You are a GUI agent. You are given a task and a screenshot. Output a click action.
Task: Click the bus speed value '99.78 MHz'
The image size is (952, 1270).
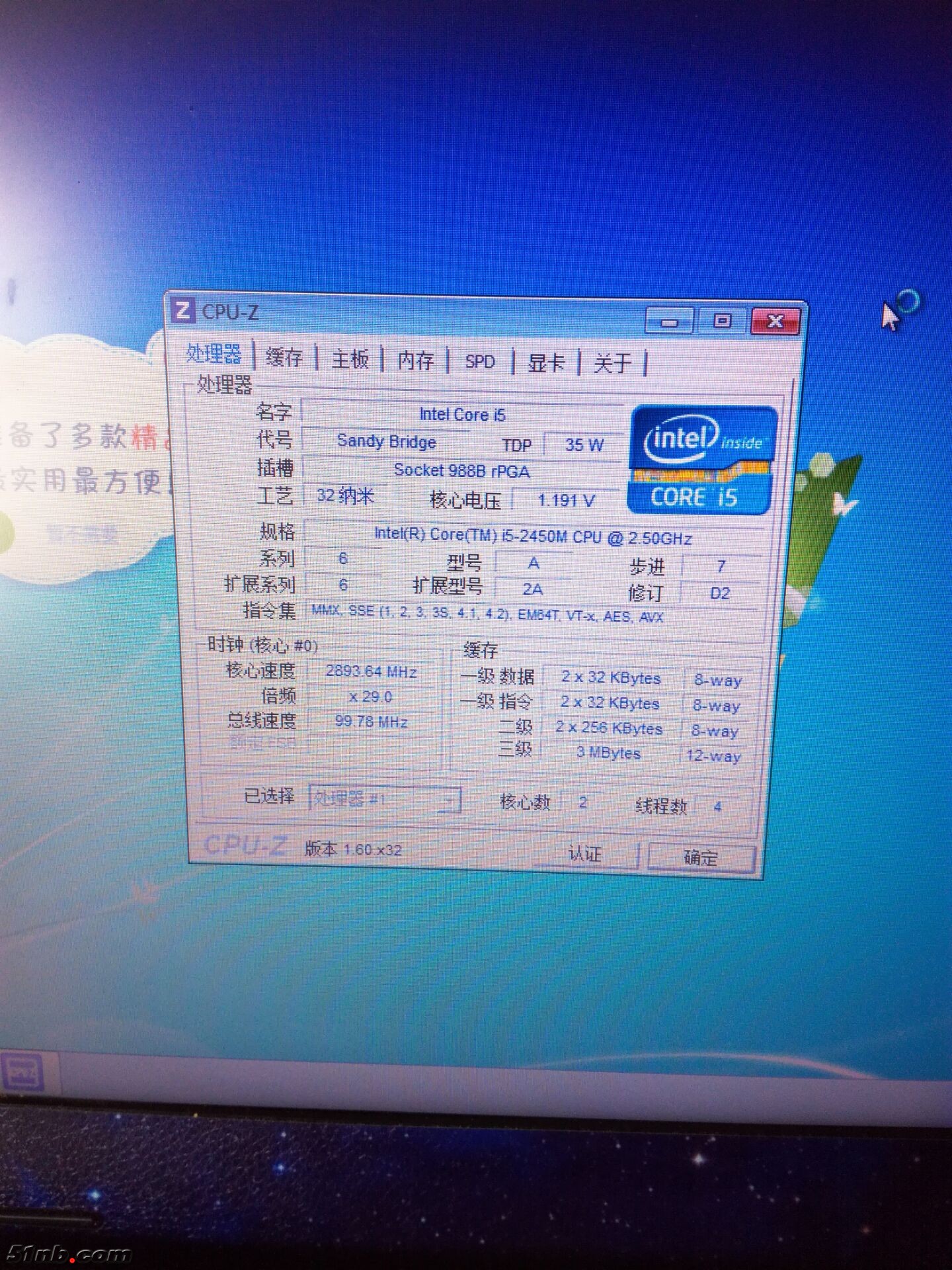click(371, 722)
